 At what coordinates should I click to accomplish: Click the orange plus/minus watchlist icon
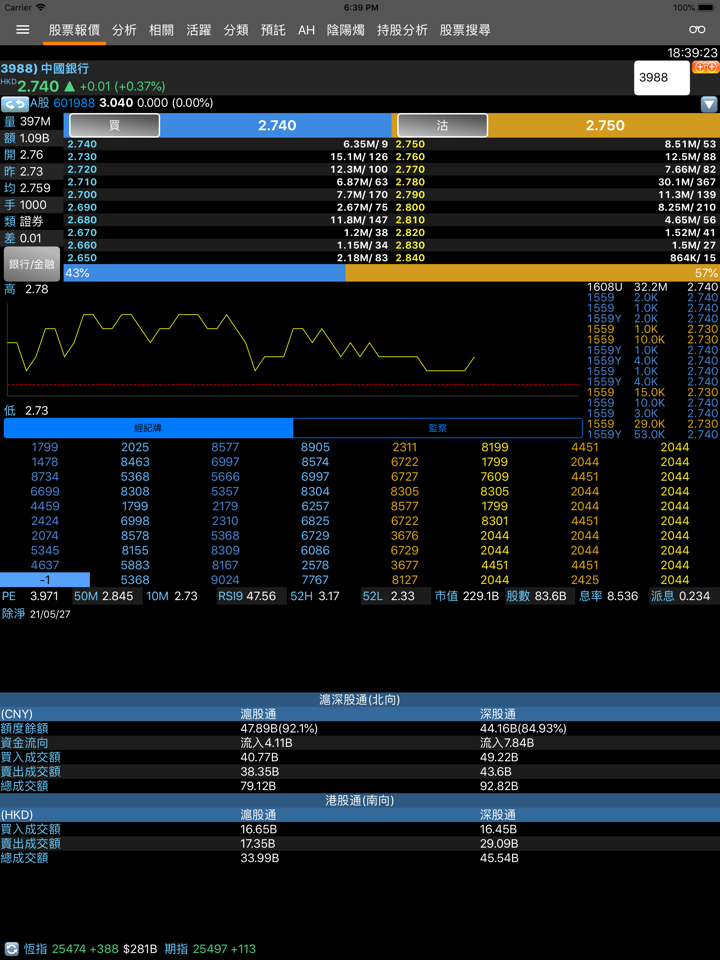point(705,68)
